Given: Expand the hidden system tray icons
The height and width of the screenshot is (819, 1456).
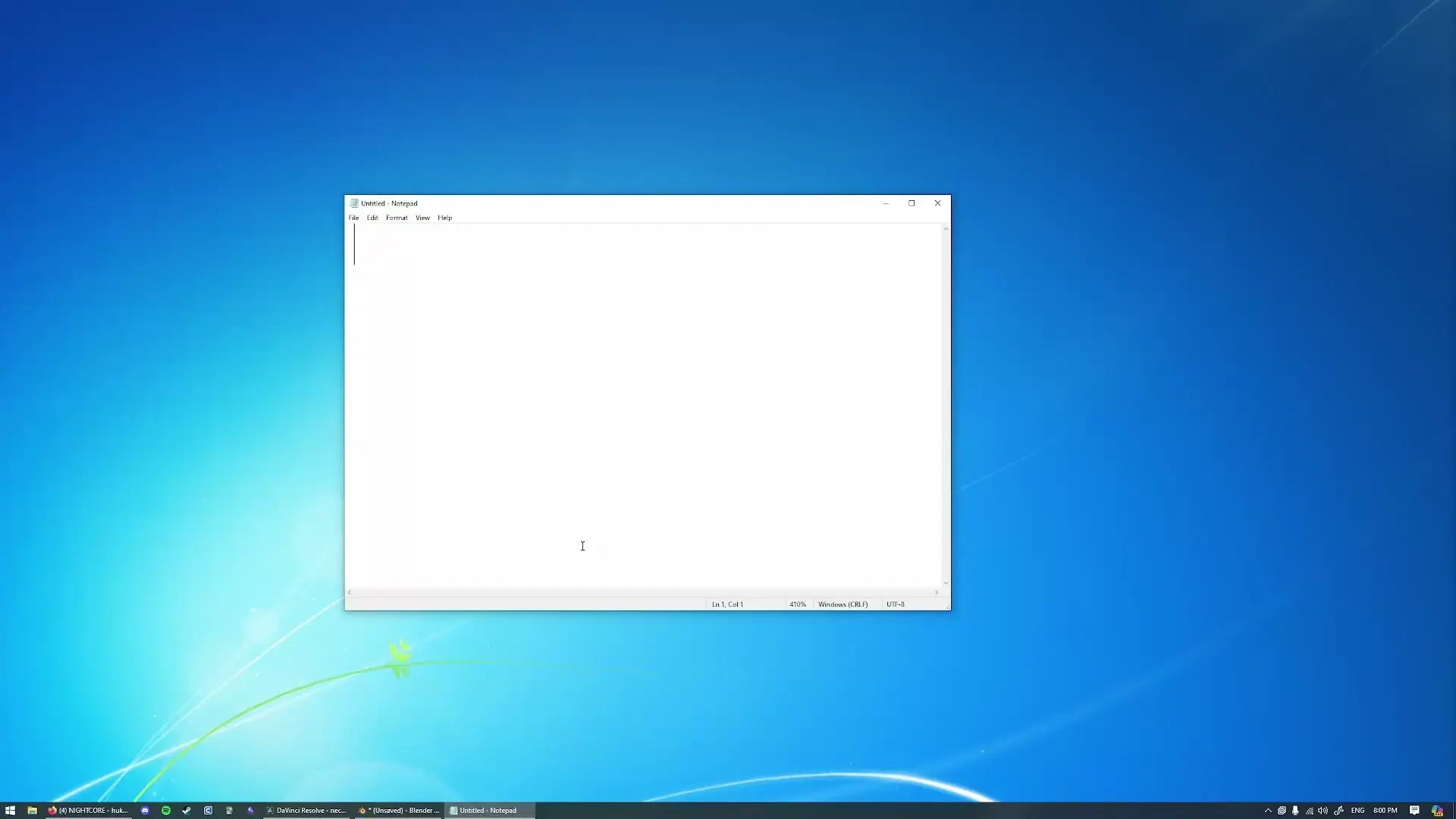Looking at the screenshot, I should tap(1268, 811).
